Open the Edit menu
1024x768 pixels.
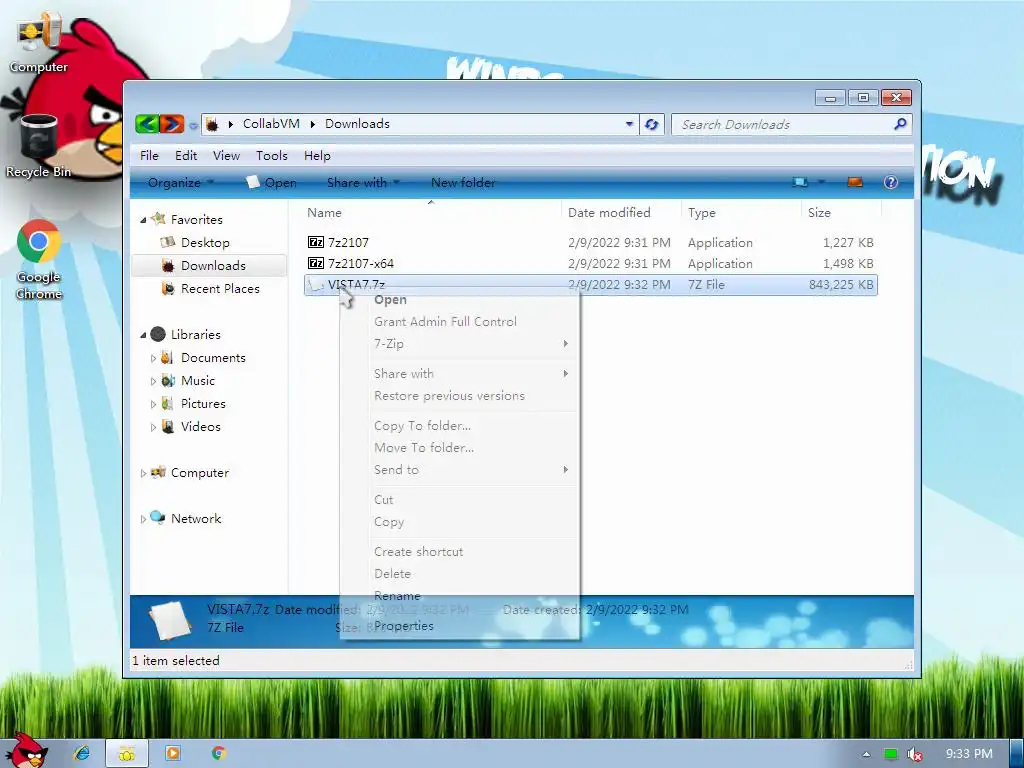point(185,155)
